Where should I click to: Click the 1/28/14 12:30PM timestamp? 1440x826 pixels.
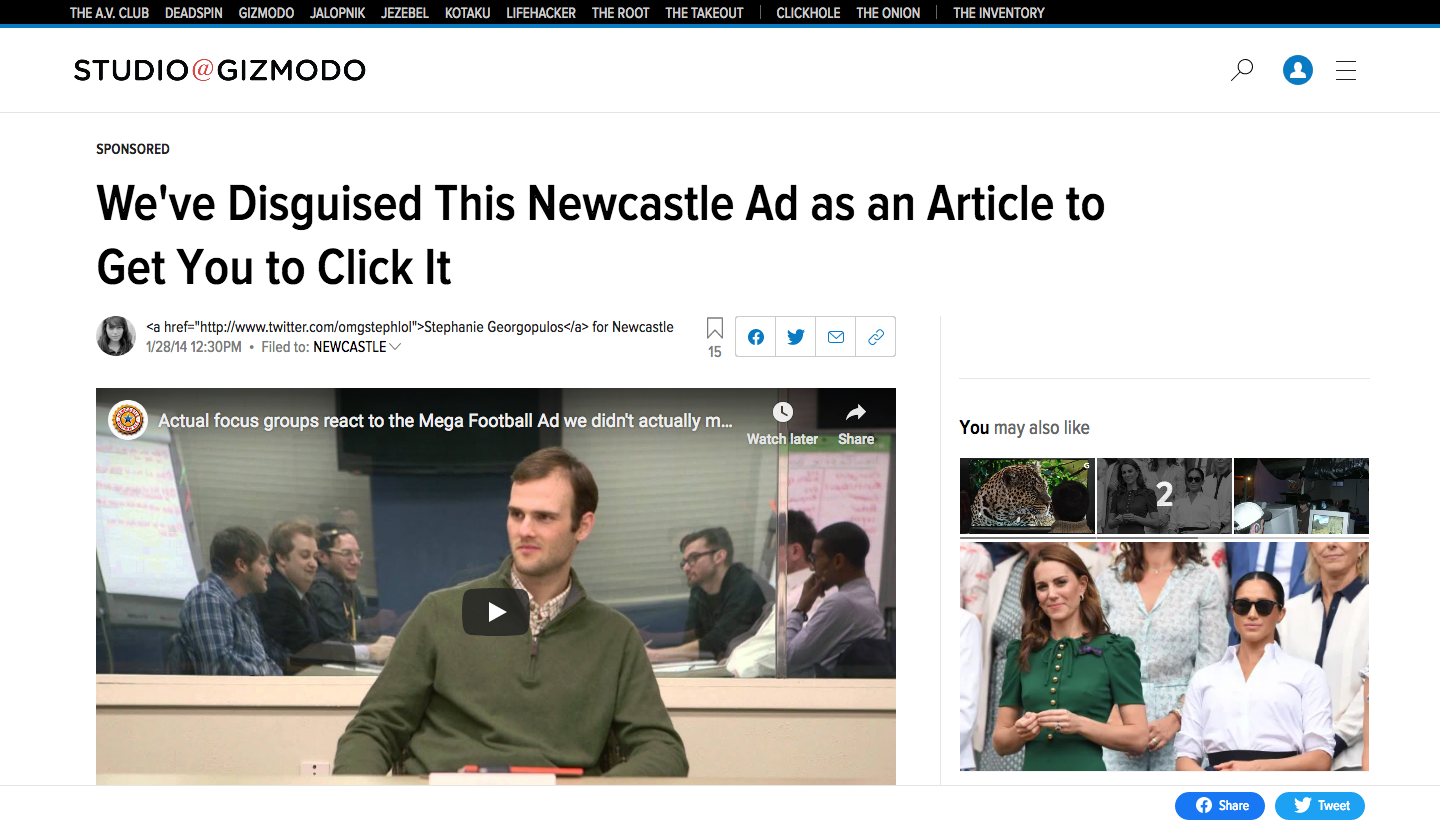point(194,347)
